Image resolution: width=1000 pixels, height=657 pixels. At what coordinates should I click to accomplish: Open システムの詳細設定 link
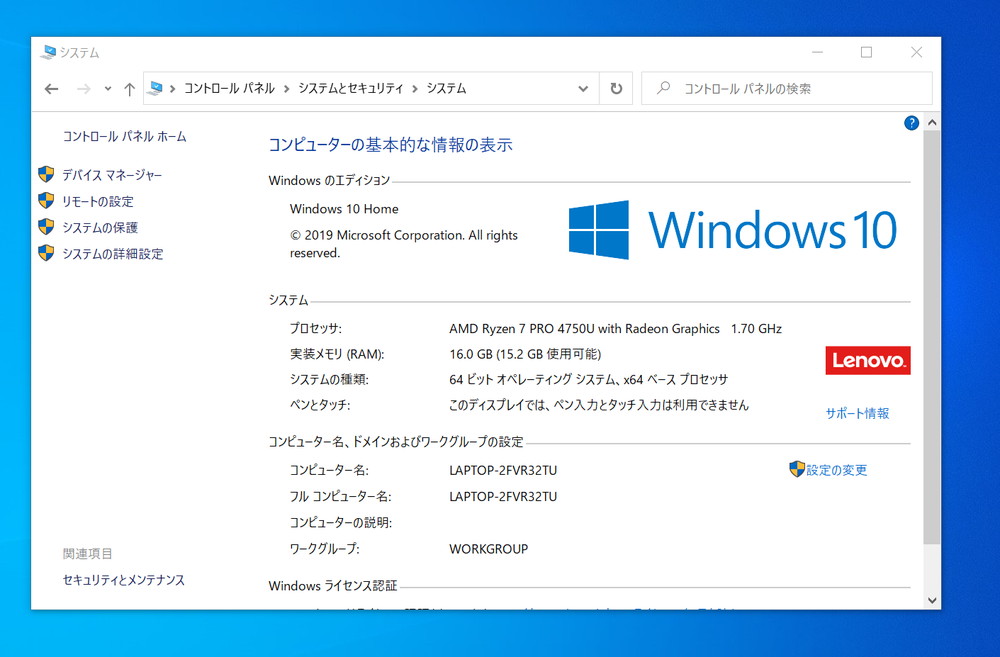pos(113,254)
